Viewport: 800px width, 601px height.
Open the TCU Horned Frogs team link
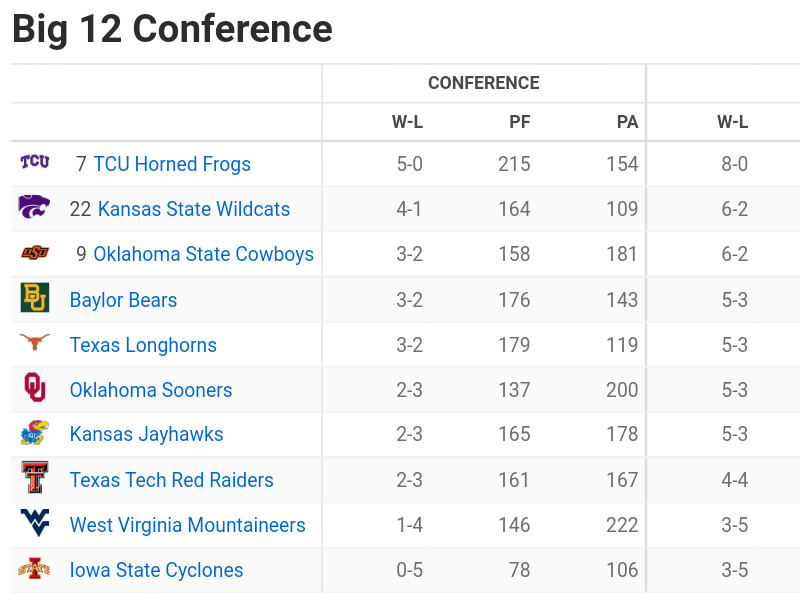172,164
